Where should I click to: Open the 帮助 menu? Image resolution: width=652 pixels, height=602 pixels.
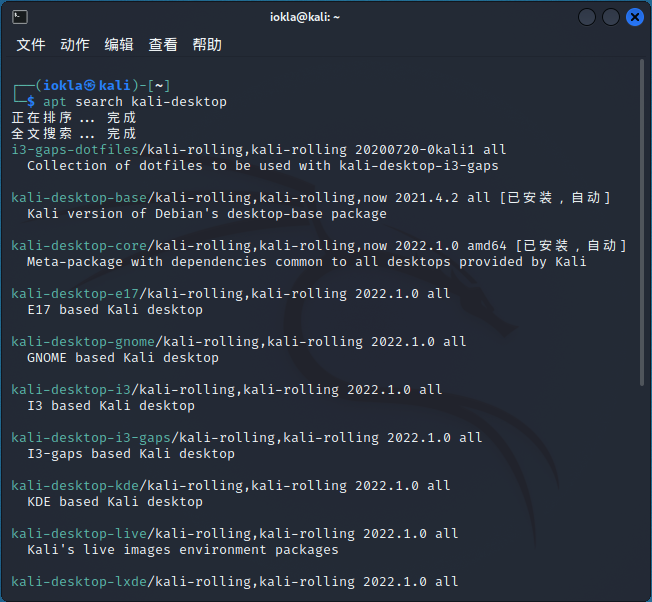(x=207, y=44)
